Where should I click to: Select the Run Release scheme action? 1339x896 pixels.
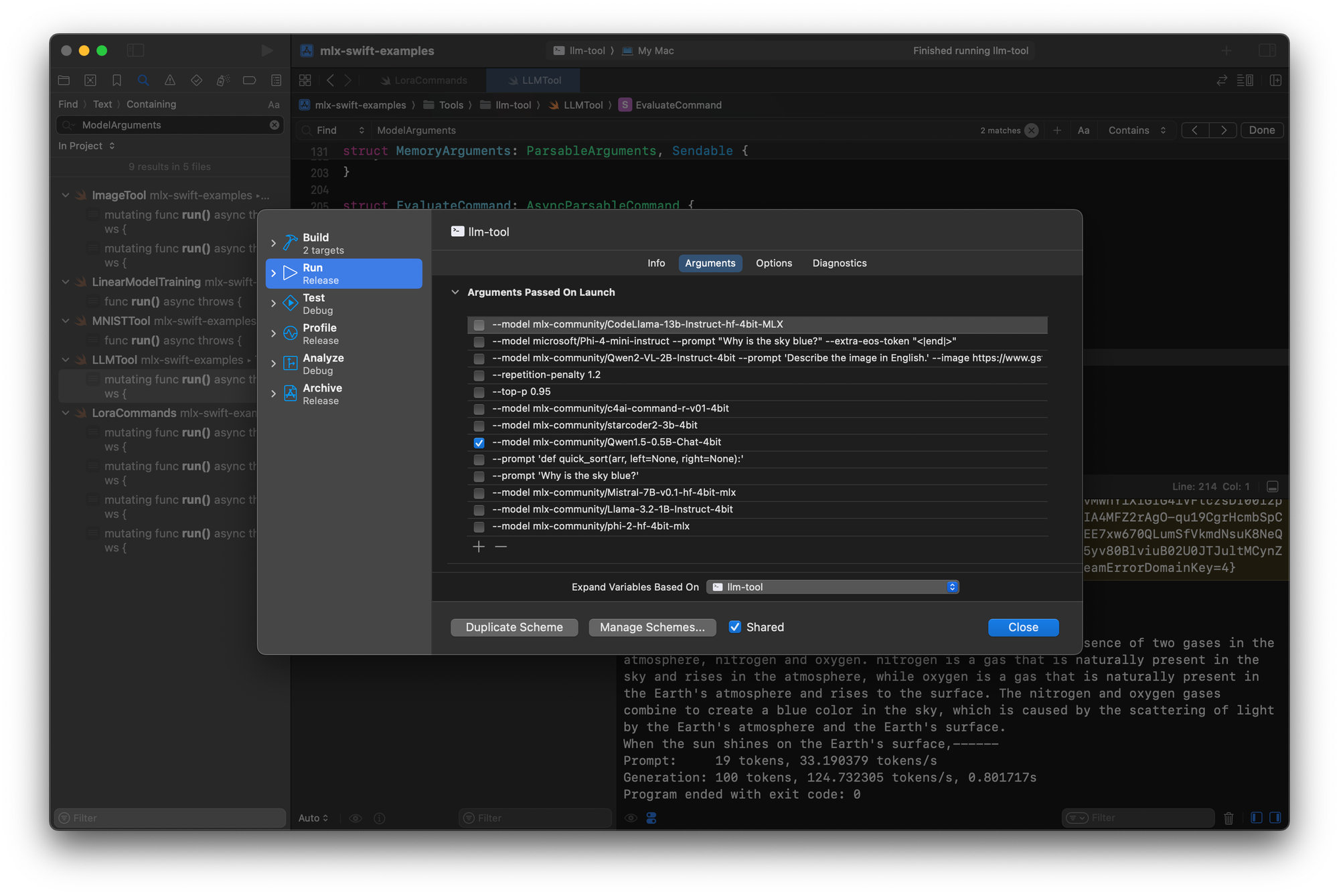(x=344, y=274)
